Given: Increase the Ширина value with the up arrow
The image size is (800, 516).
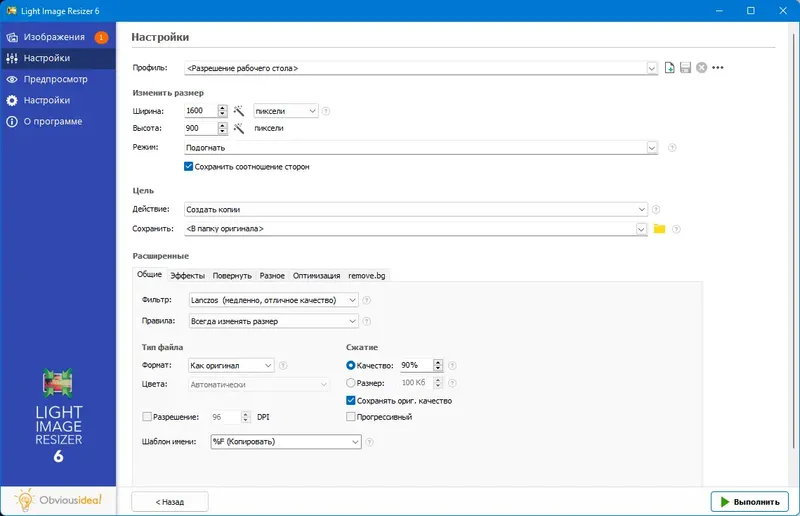Looking at the screenshot, I should coord(222,108).
